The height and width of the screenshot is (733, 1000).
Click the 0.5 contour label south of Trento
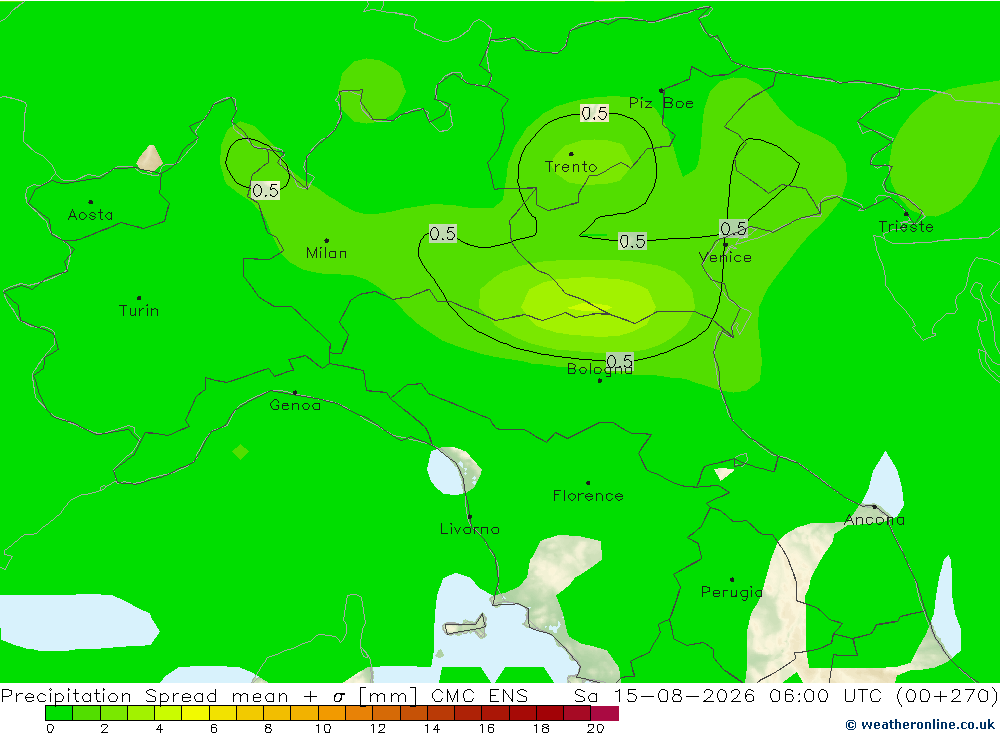pos(633,241)
